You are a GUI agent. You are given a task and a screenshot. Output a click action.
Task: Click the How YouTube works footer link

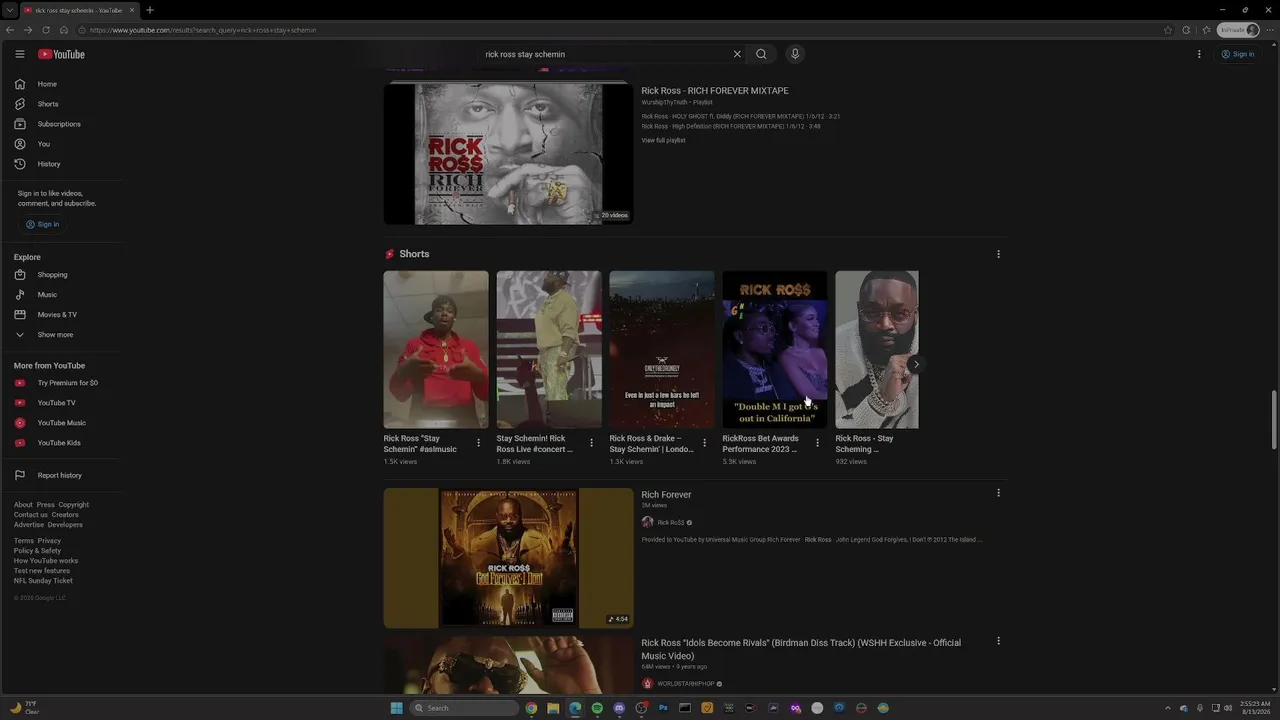(46, 561)
